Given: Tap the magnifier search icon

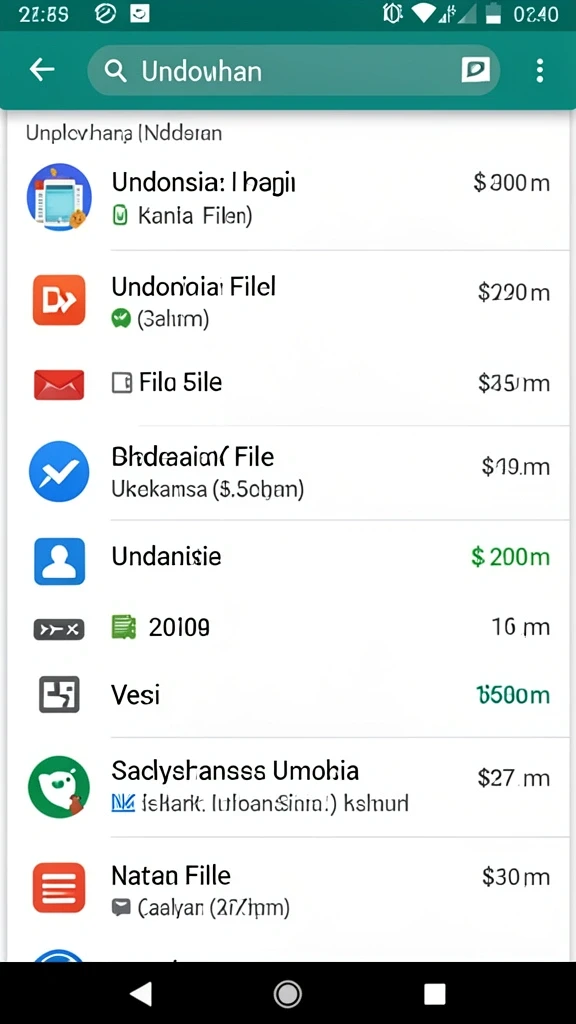Looking at the screenshot, I should [116, 71].
